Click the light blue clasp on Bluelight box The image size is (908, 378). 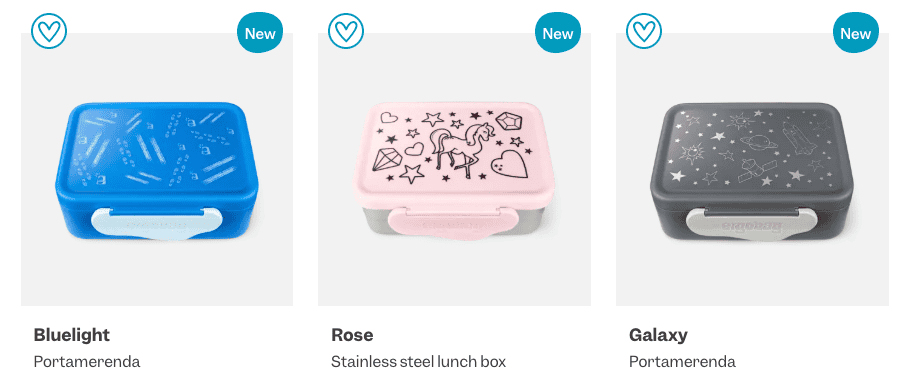tap(157, 223)
